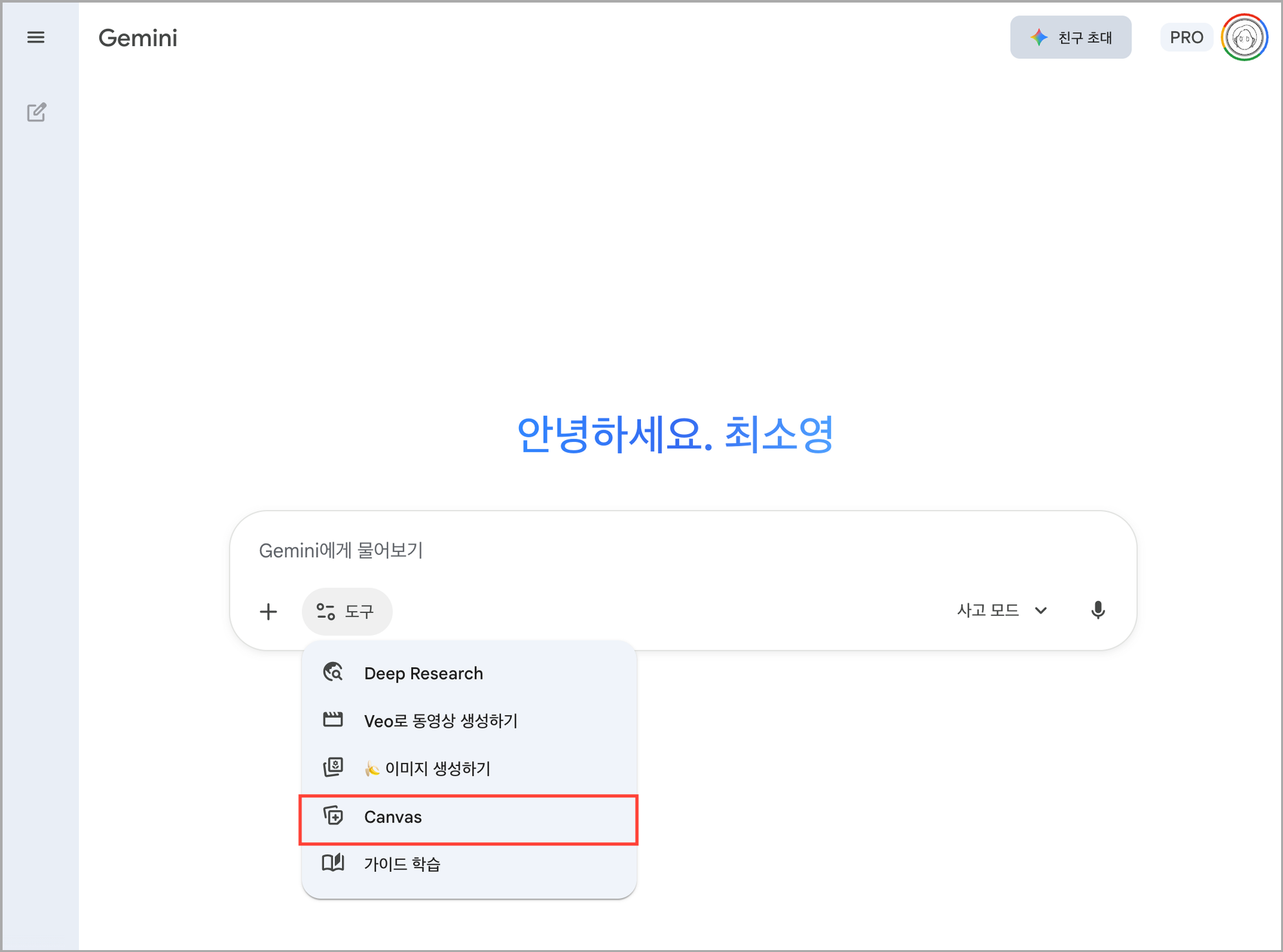Collapse the 도구 tools menu
1283x952 pixels.
click(346, 611)
